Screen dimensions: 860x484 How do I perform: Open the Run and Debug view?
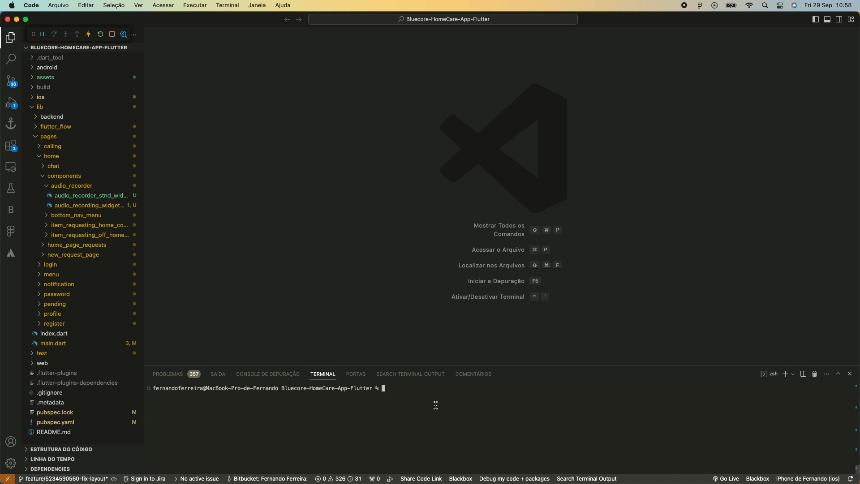point(10,103)
